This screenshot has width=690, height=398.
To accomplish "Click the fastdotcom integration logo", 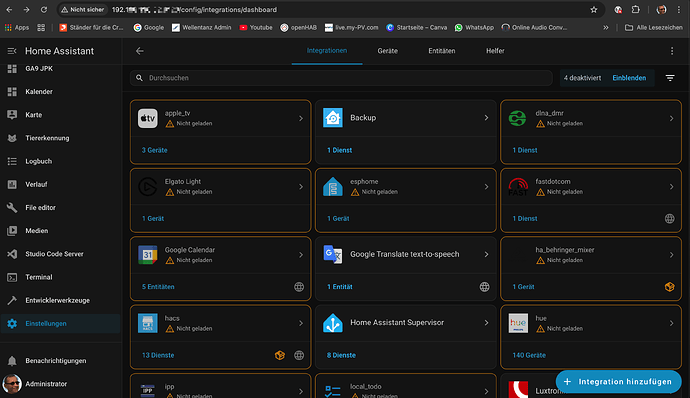I will coord(518,187).
